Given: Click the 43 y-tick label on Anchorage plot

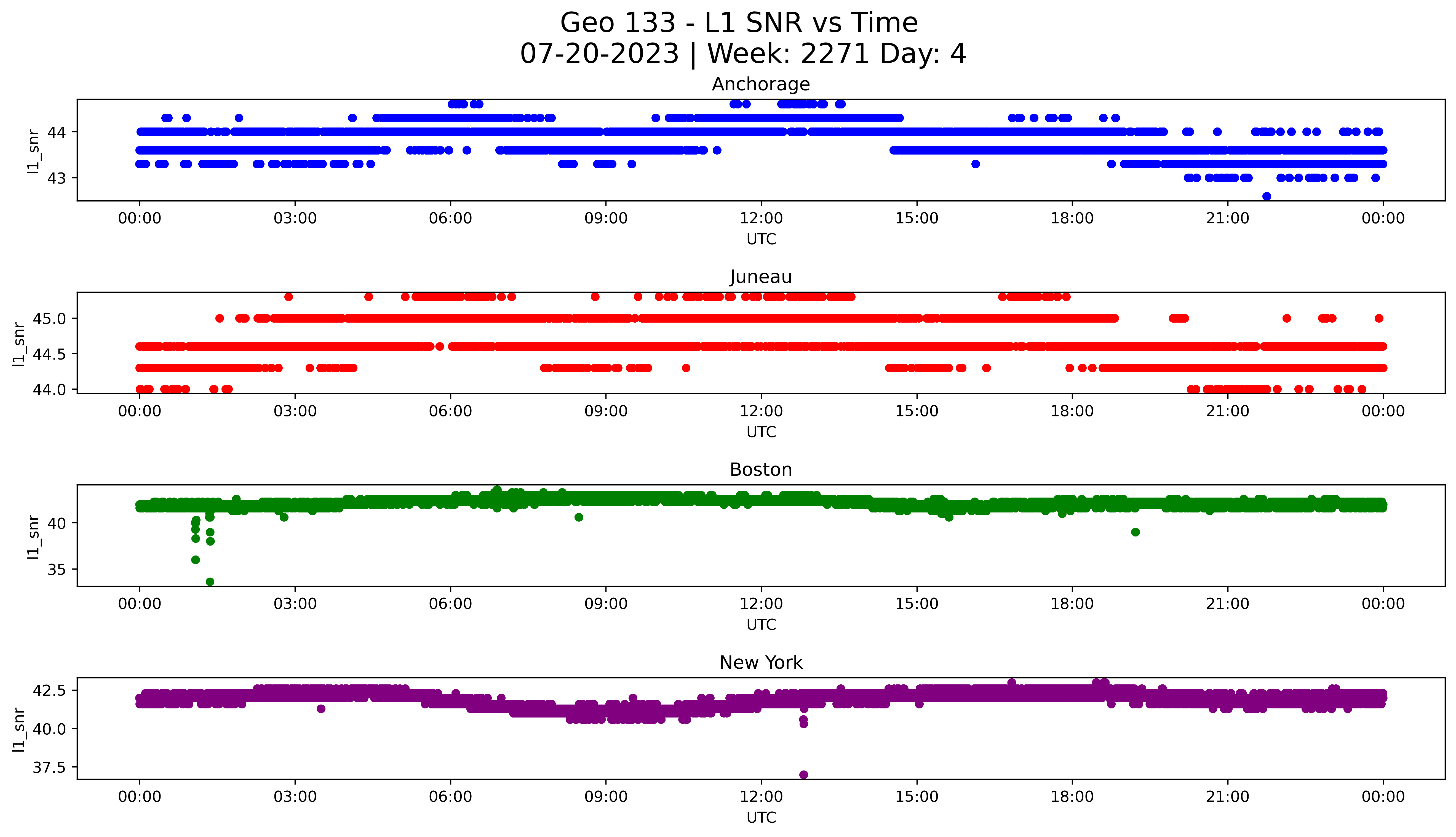Looking at the screenshot, I should [x=57, y=178].
